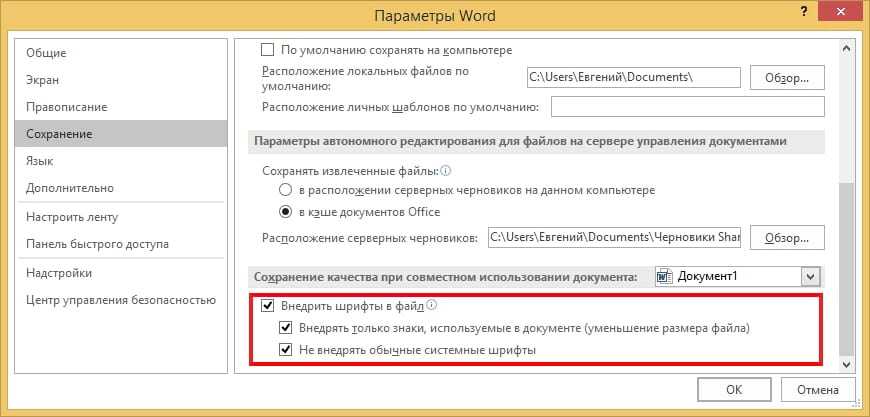Uncheck Не внедрять обычные системные шрифты
870x417 pixels.
point(287,350)
